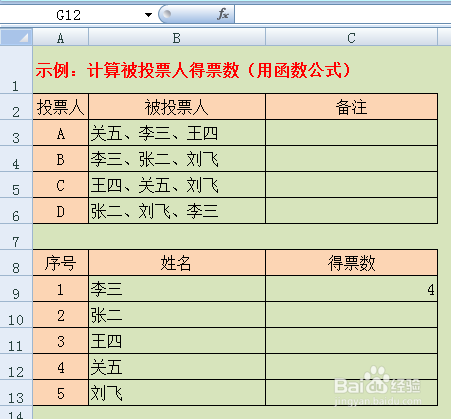Screen dimensions: 451x419
Task: Click empty 备注 cell for voter C
Action: [351, 185]
